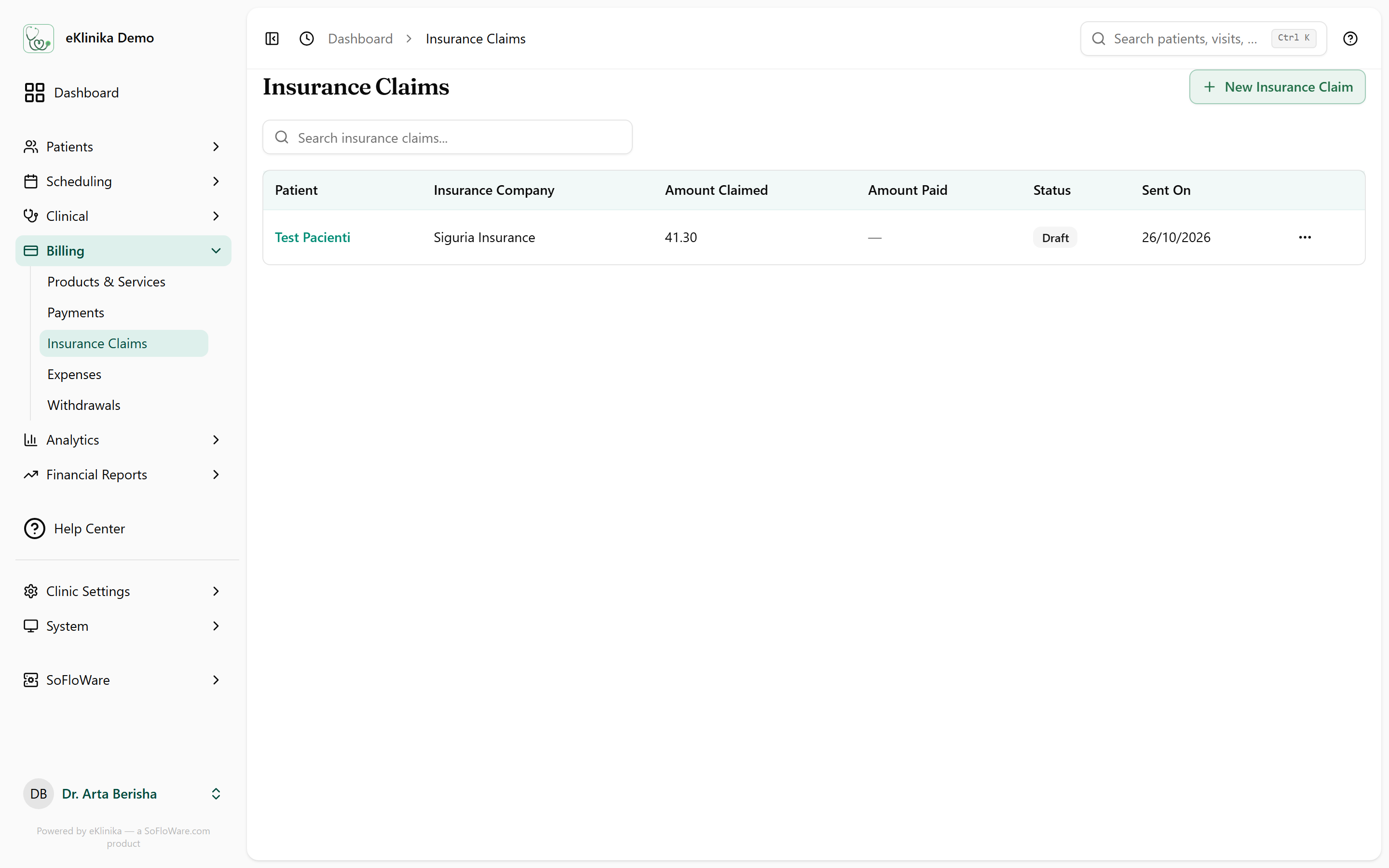This screenshot has width=1389, height=868.
Task: Expand the SoFloWare section chevron
Action: tap(216, 680)
